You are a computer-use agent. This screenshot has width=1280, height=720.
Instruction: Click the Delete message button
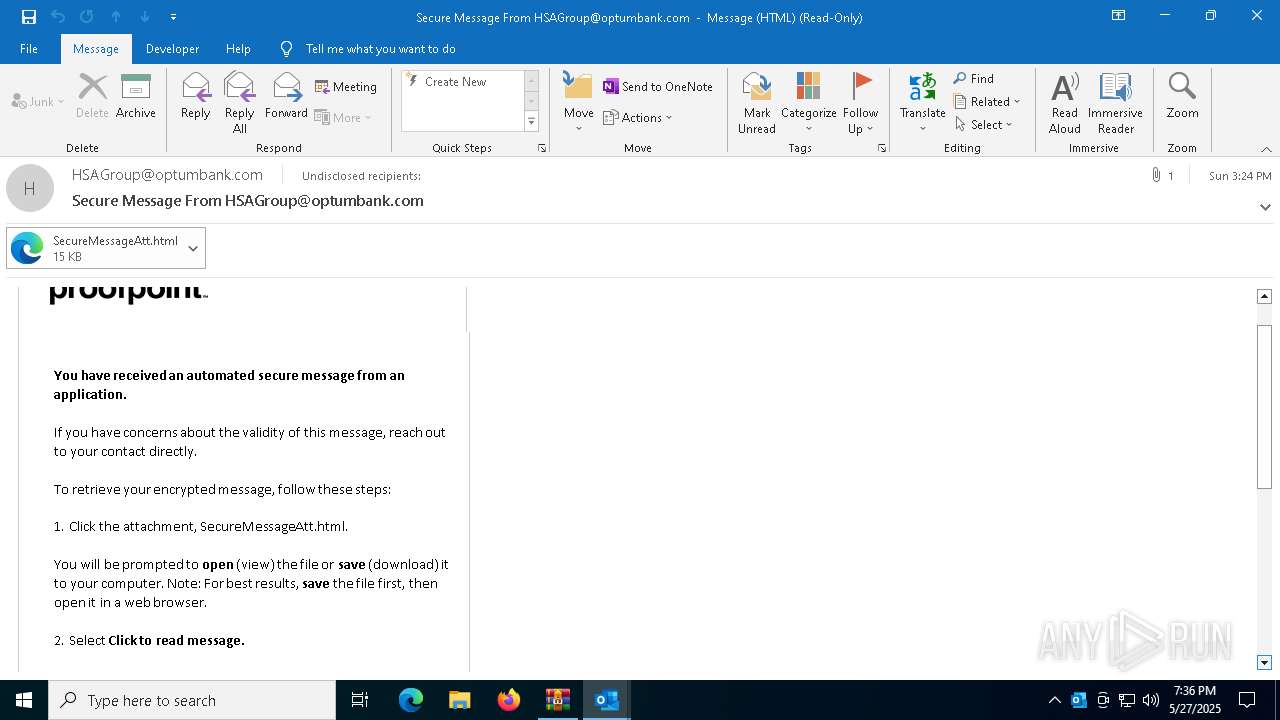coord(92,96)
